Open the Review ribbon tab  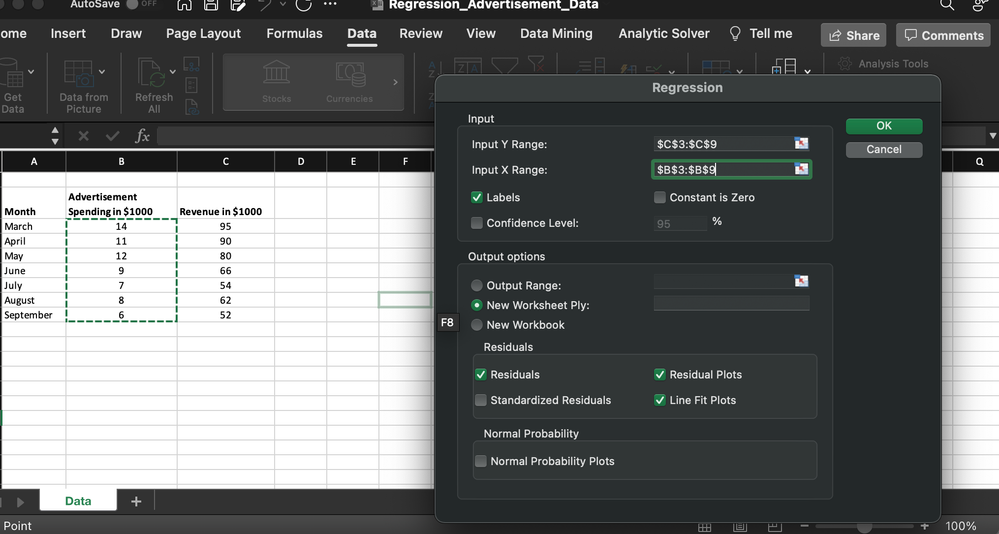click(x=420, y=34)
